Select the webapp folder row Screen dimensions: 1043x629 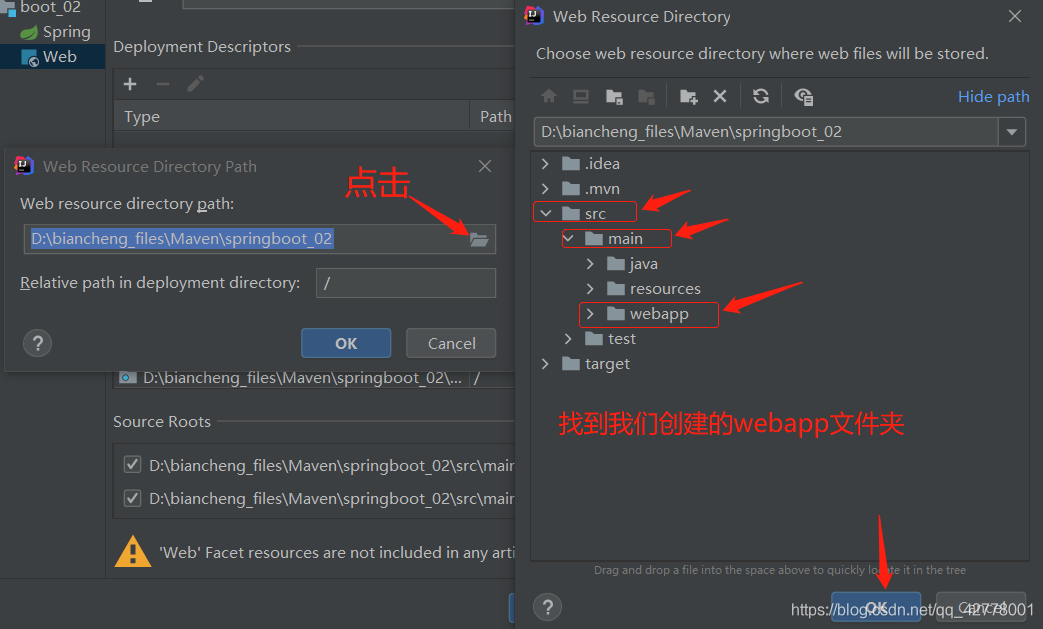780,314
